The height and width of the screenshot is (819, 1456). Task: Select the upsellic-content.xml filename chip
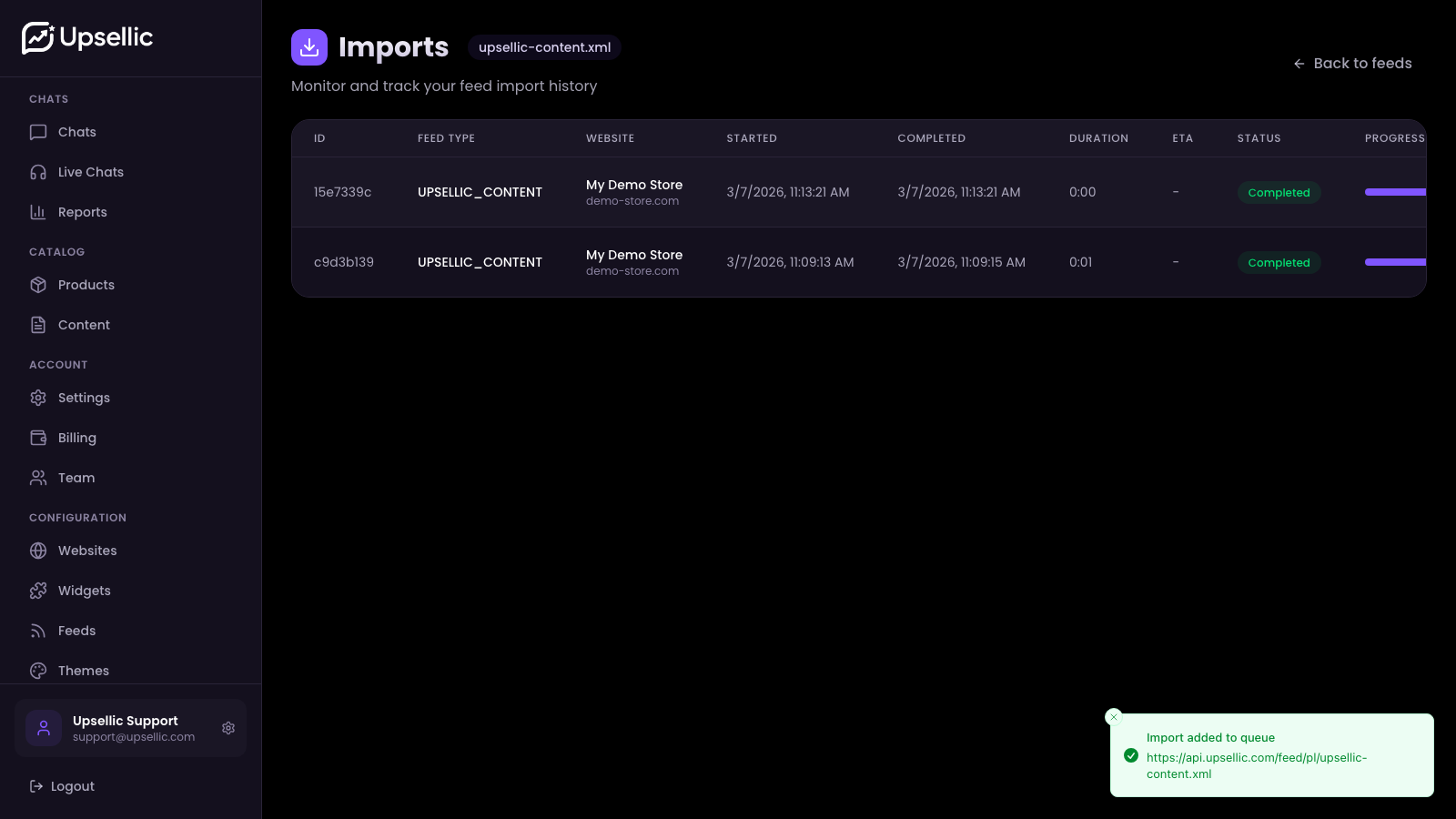[544, 46]
